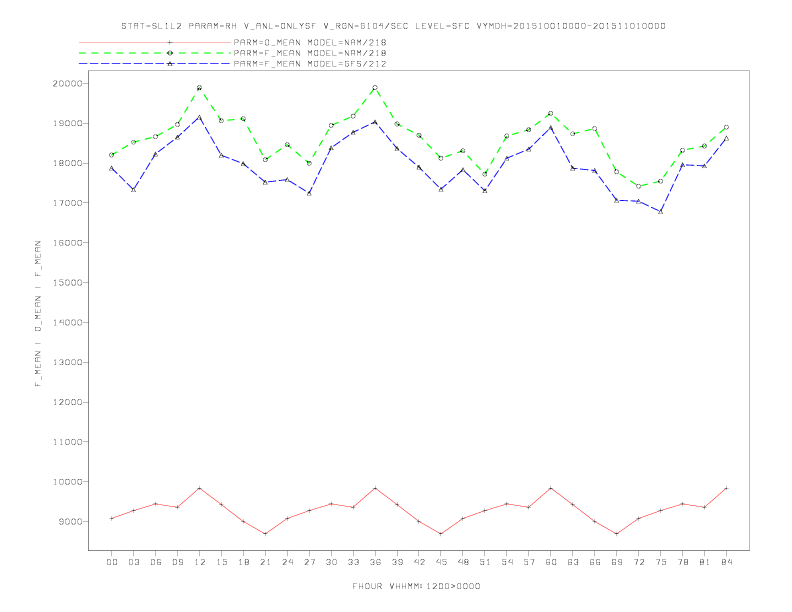Click the y-axis label 9000
The width and height of the screenshot is (792, 612).
click(x=71, y=522)
